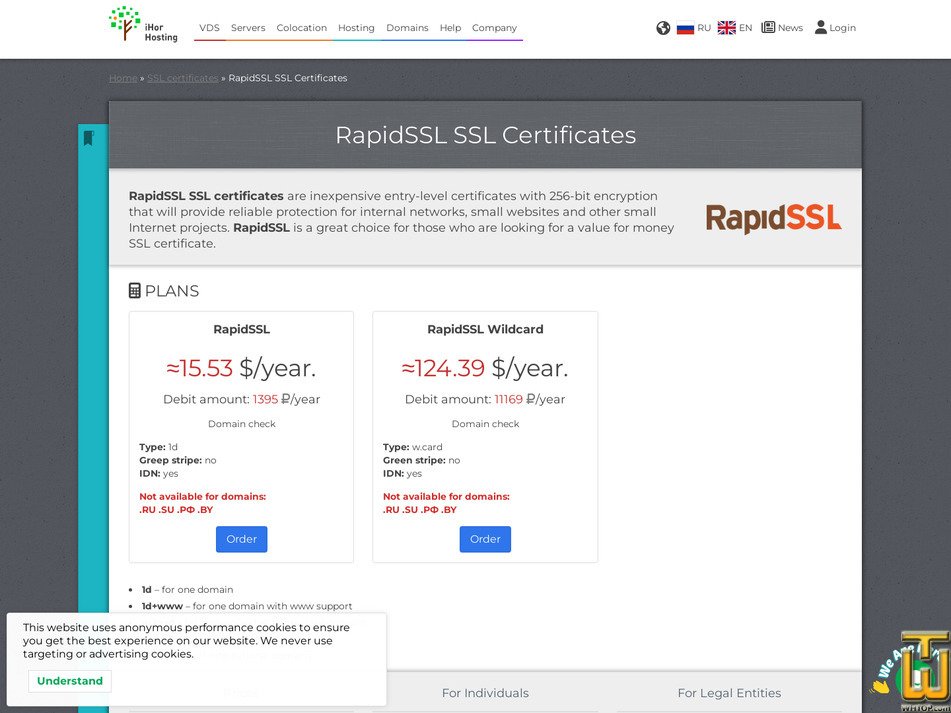Click the ≈15.53 $/year price

pos(241,368)
